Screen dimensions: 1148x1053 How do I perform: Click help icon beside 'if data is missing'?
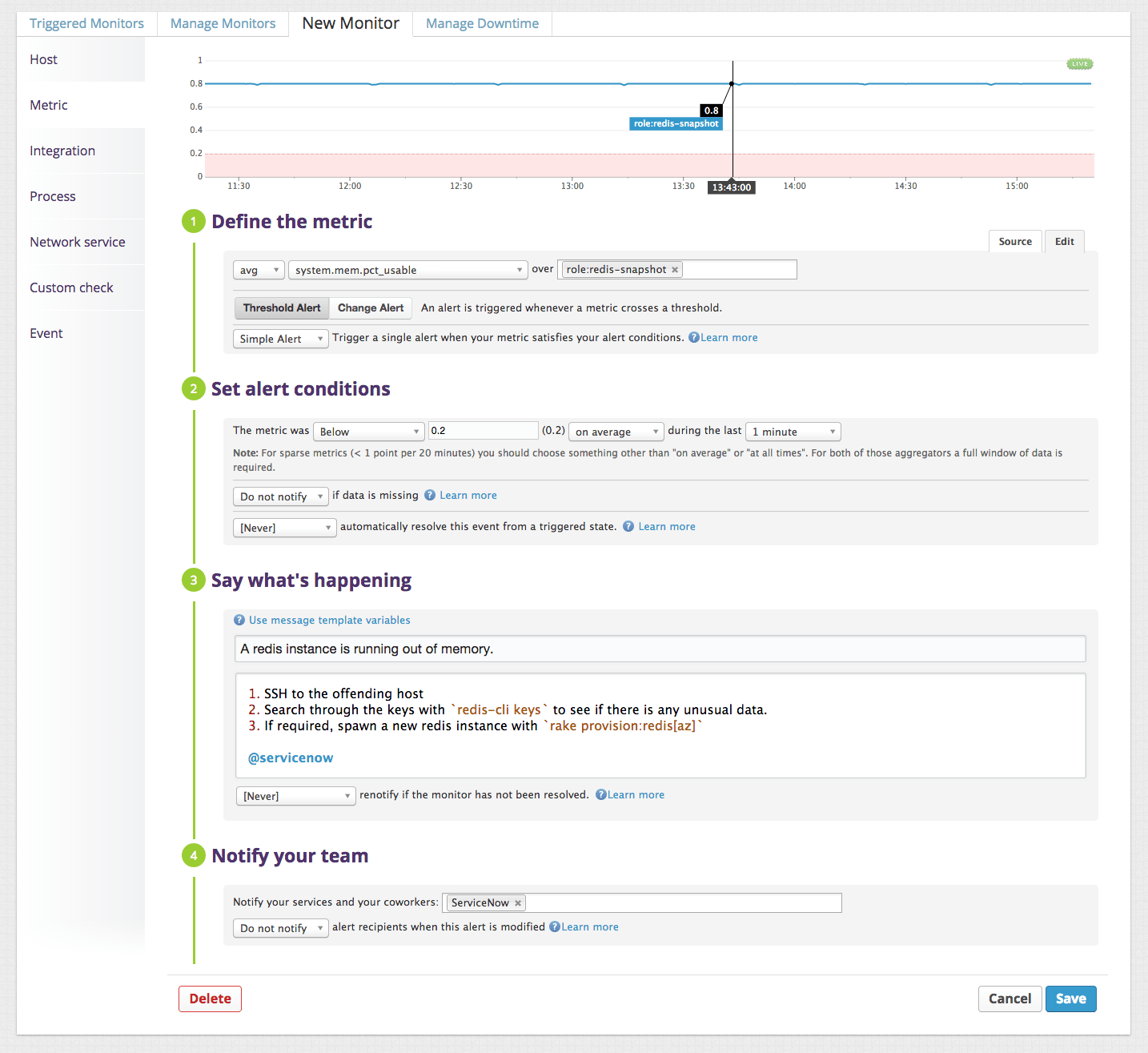pyautogui.click(x=430, y=496)
